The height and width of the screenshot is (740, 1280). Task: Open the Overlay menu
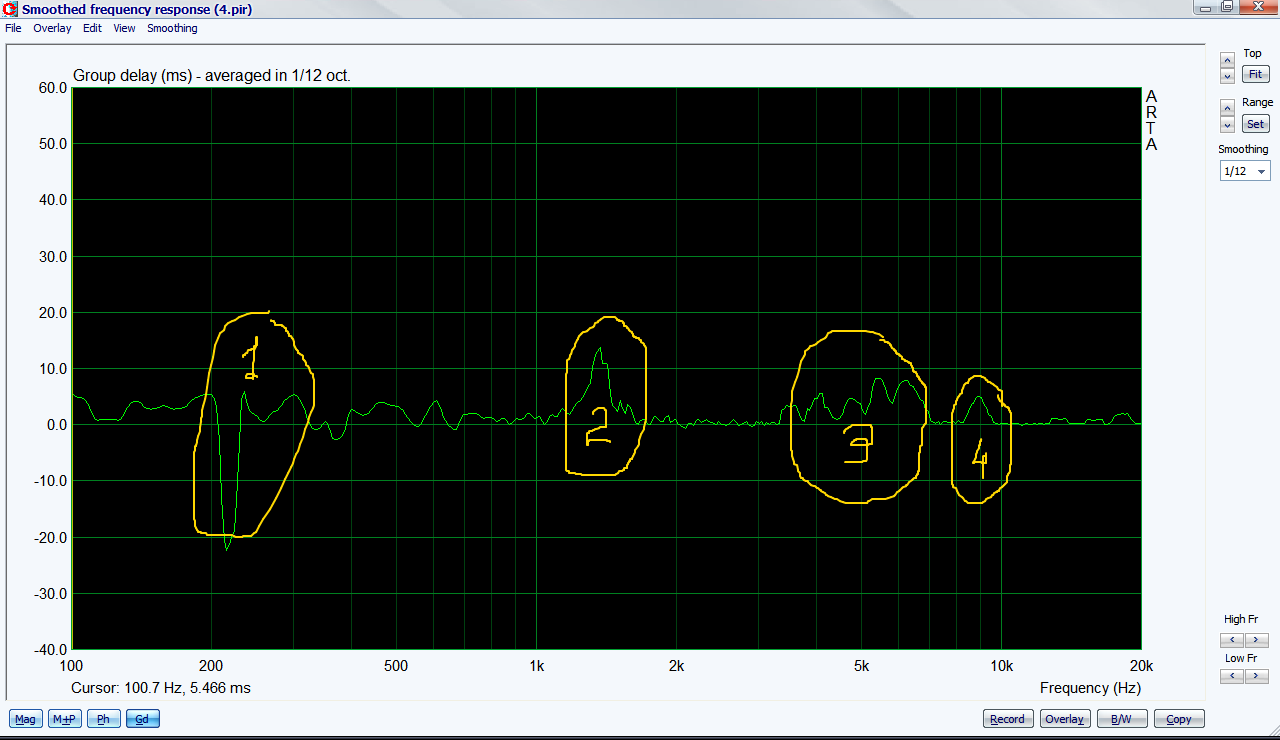tap(52, 28)
